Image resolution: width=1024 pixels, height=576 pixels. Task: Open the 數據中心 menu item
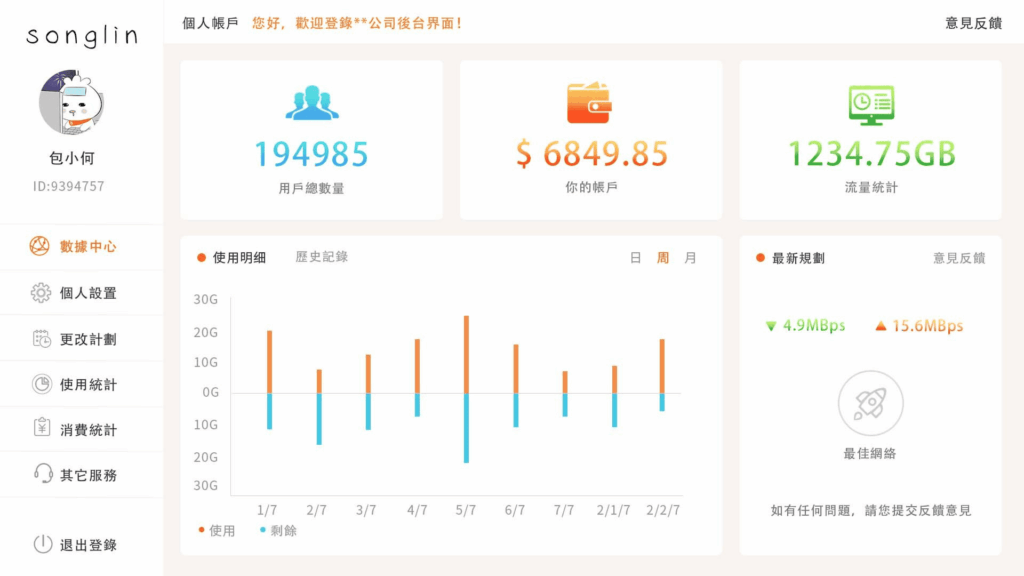[x=82, y=247]
